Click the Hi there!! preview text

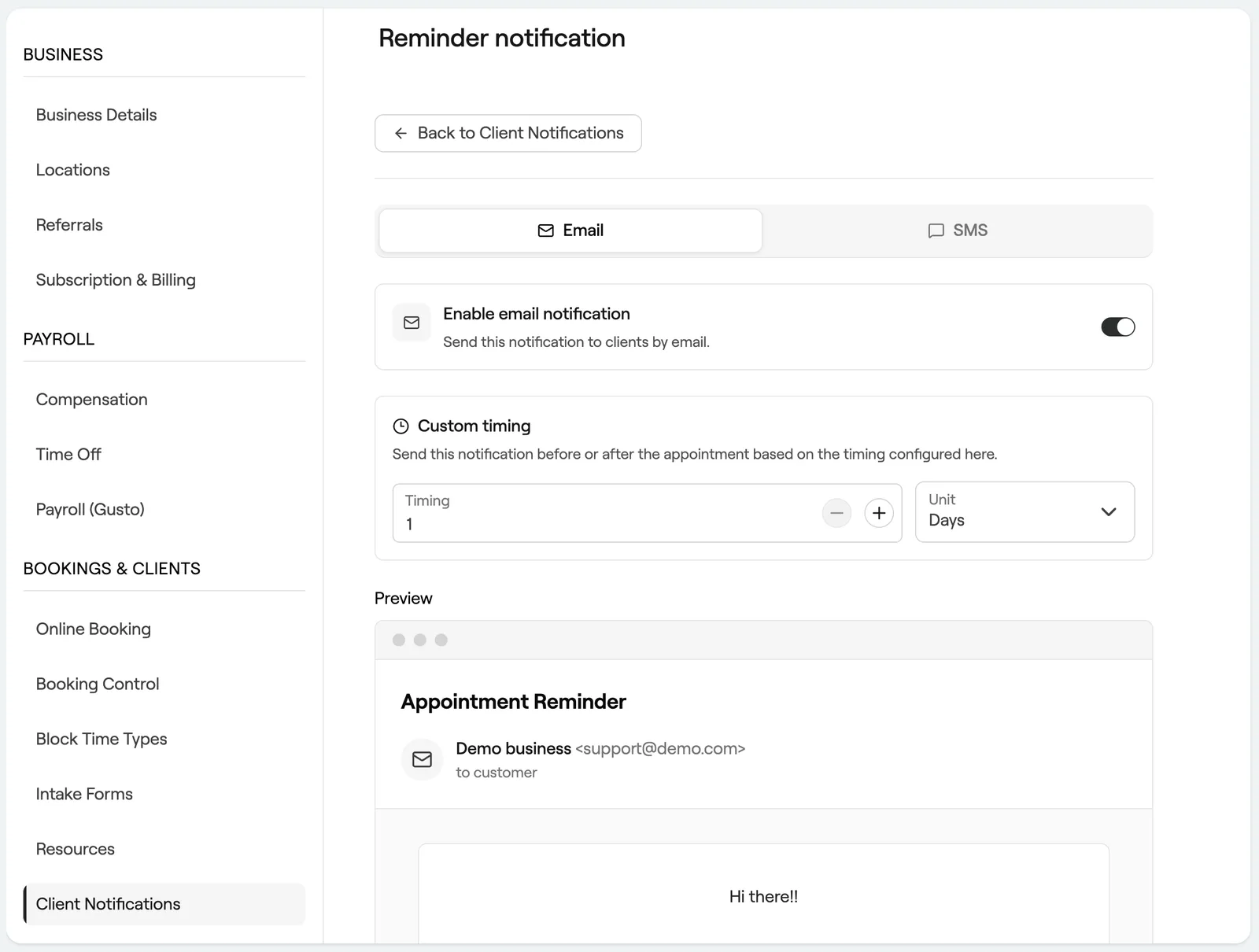[763, 897]
